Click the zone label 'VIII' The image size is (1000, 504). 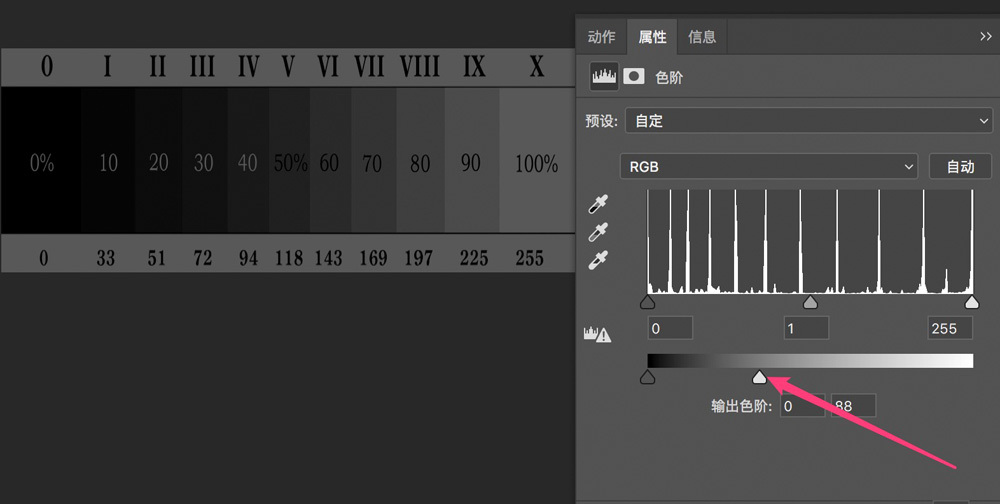tap(420, 66)
